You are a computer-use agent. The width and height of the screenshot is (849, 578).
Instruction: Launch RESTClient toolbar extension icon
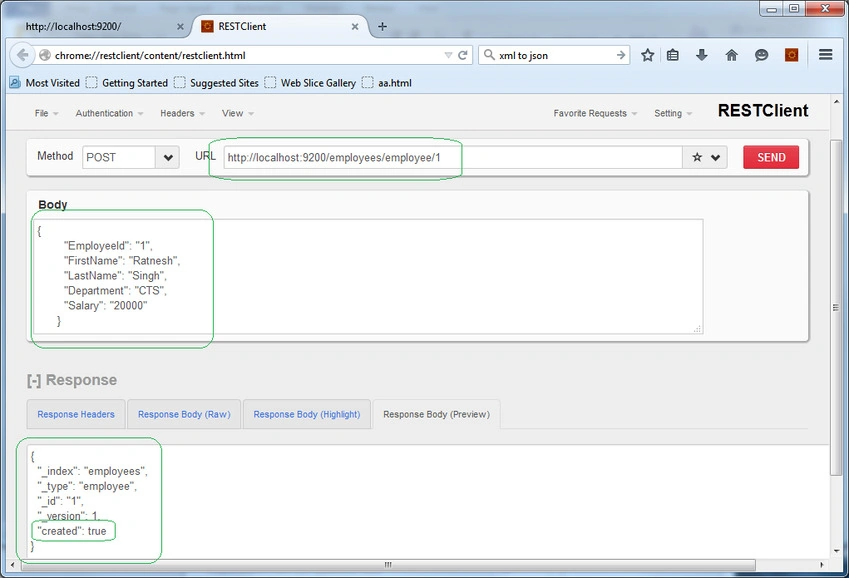click(x=791, y=55)
